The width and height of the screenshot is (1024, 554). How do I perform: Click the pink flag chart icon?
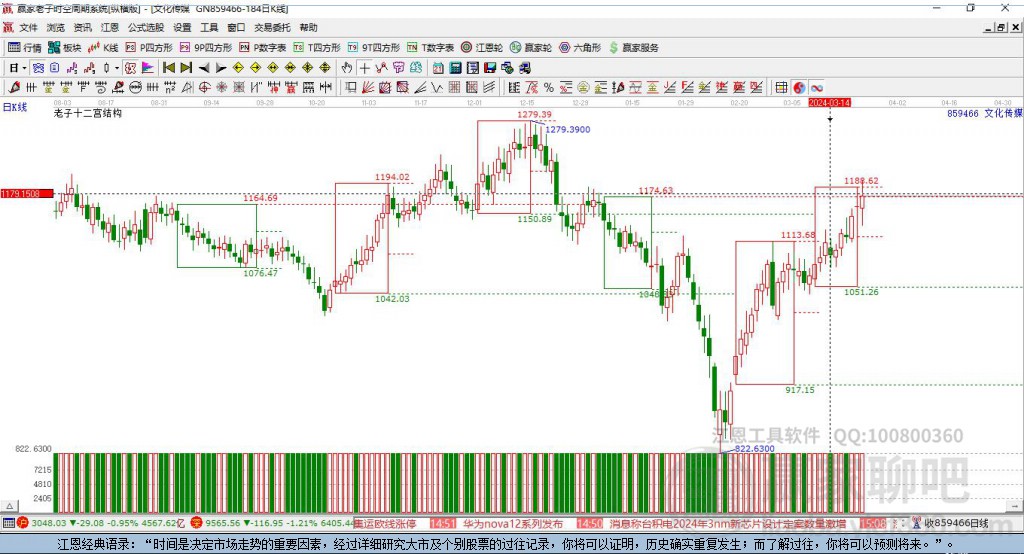[148, 68]
